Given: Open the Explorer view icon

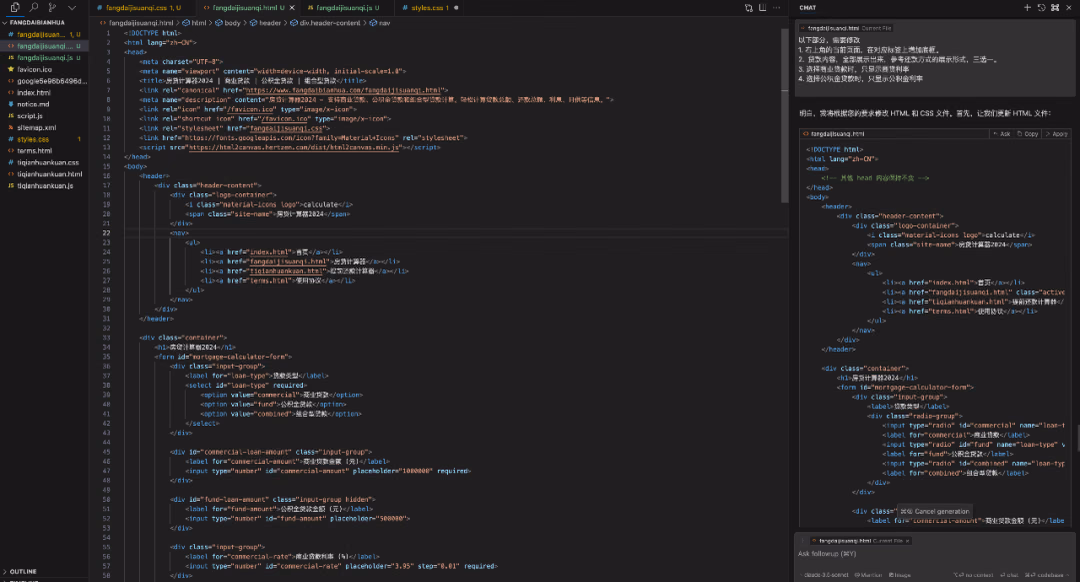Looking at the screenshot, I should pos(14,8).
